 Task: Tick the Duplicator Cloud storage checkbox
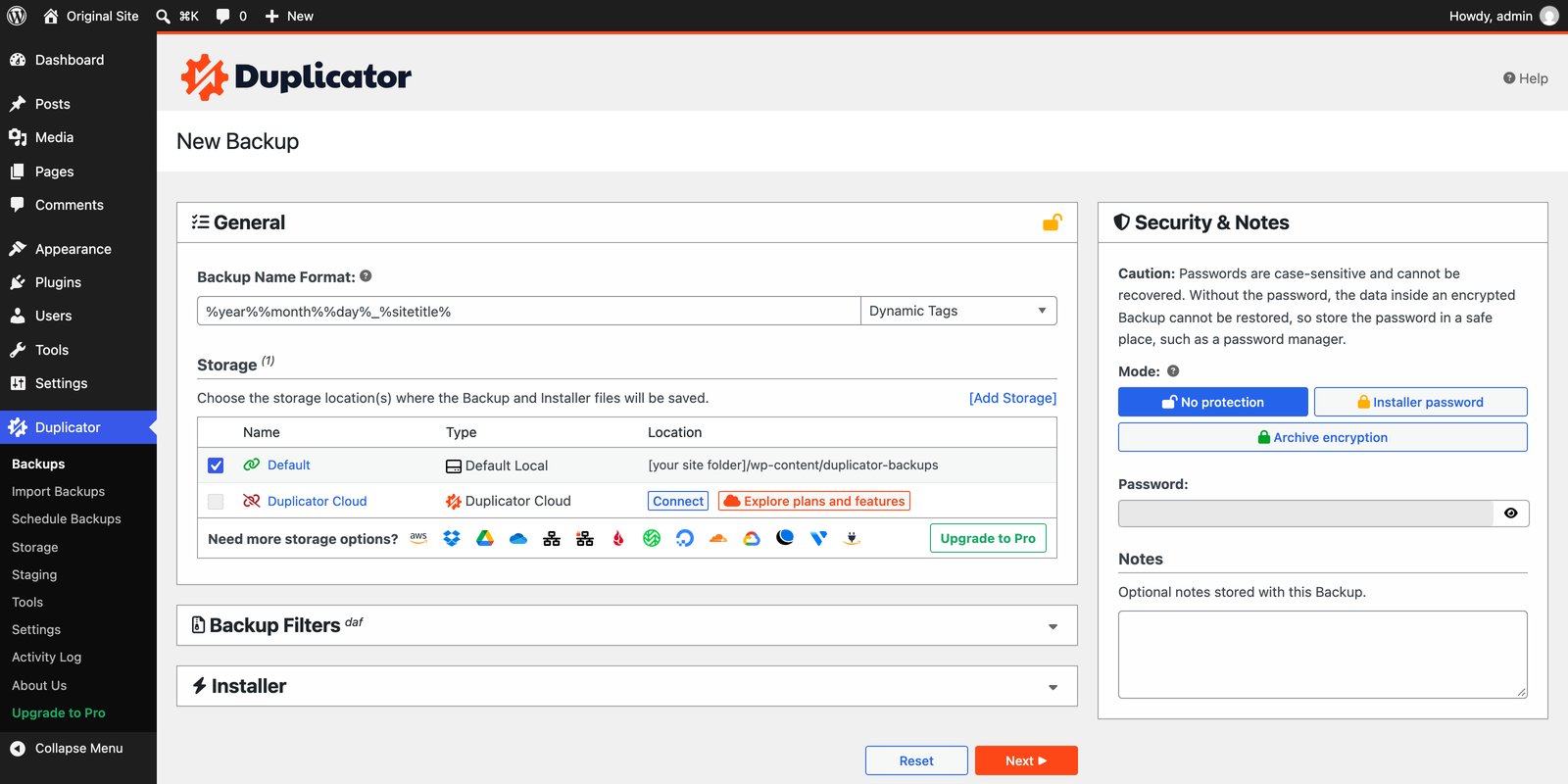[x=216, y=502]
